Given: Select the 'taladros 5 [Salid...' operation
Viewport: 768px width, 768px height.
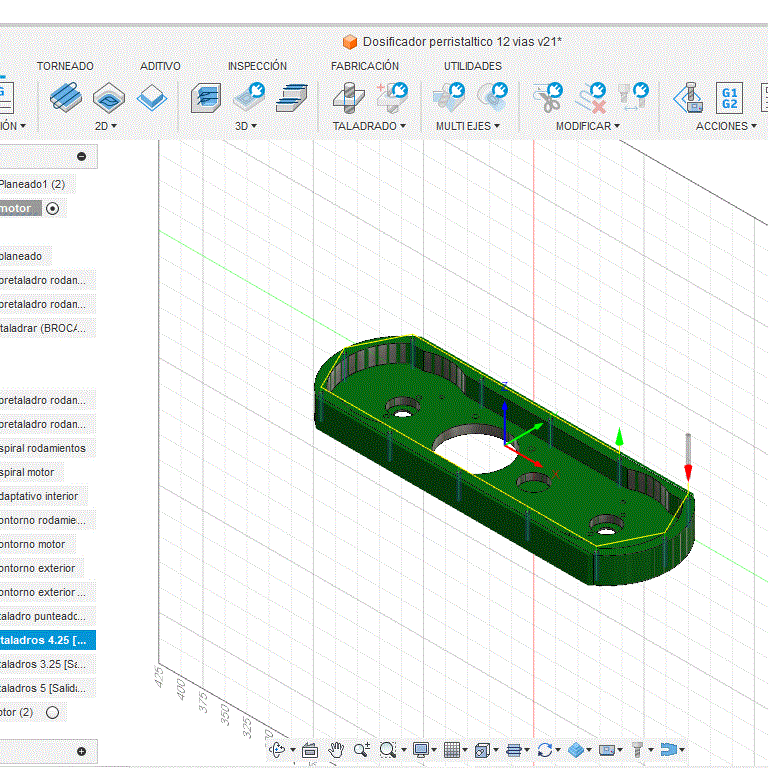Looking at the screenshot, I should [x=43, y=688].
